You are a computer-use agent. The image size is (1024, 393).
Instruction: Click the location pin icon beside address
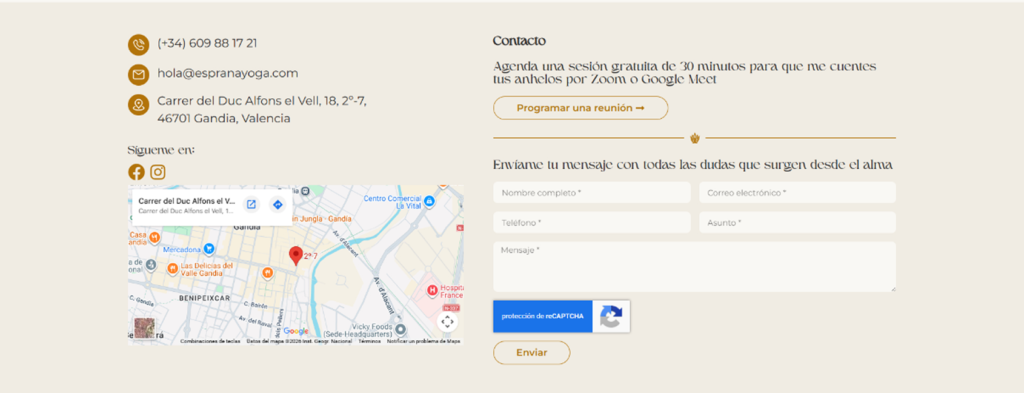click(138, 104)
